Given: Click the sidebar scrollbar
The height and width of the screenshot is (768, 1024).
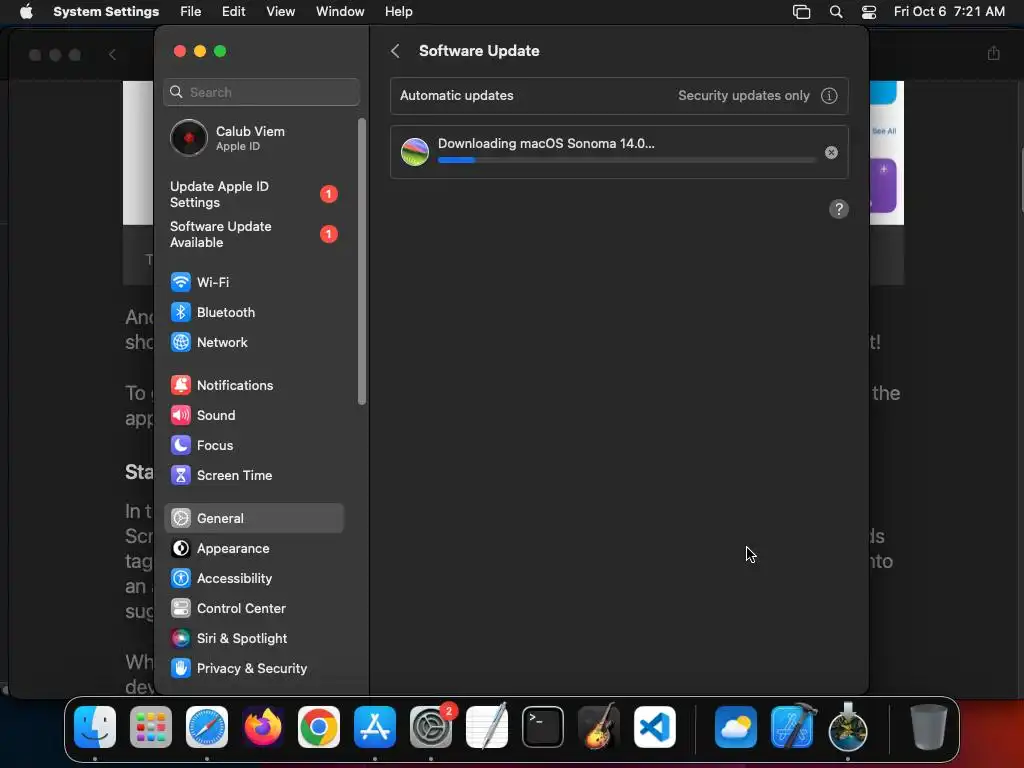Looking at the screenshot, I should (x=362, y=261).
